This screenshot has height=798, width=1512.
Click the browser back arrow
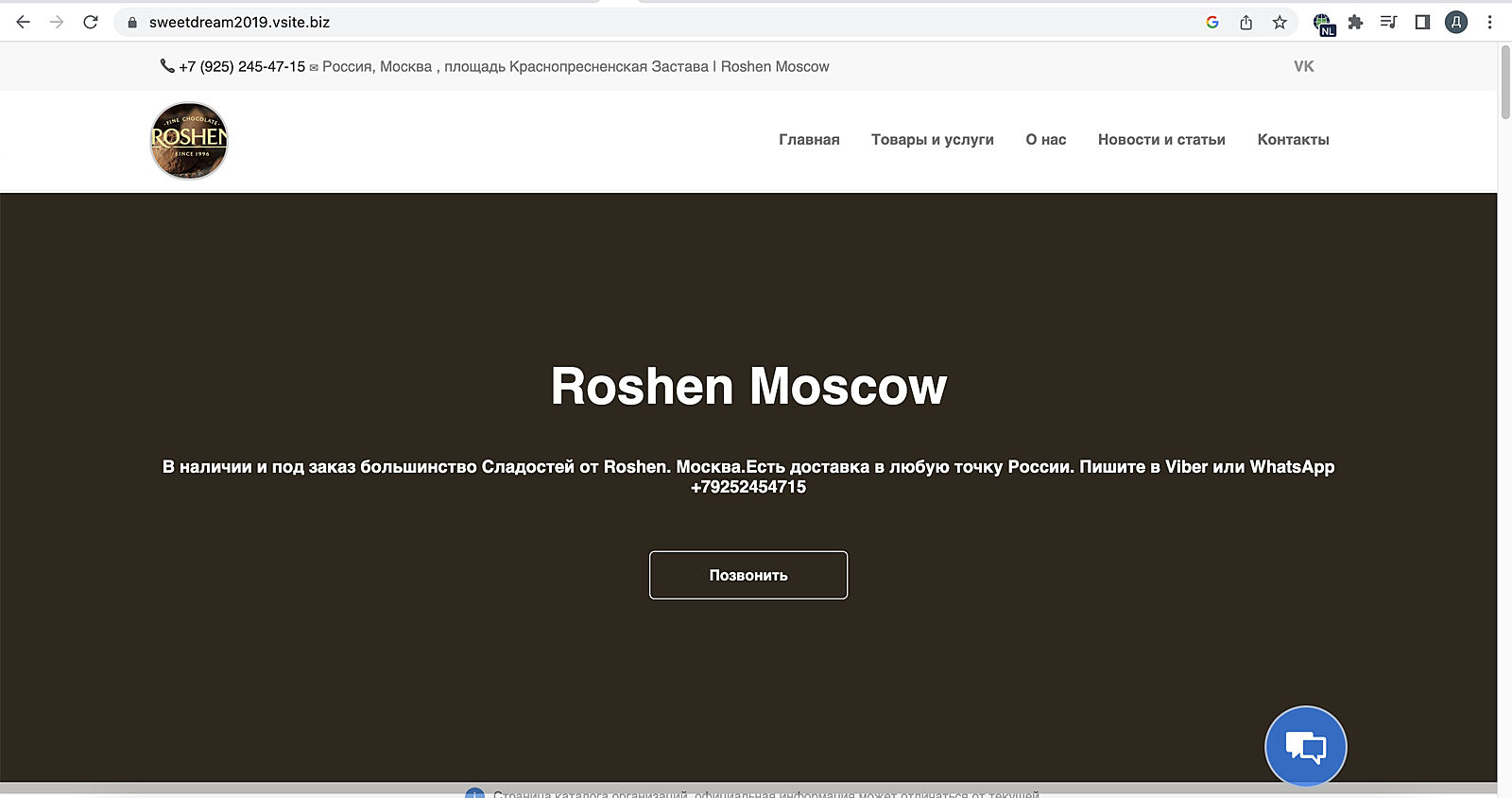click(x=23, y=22)
